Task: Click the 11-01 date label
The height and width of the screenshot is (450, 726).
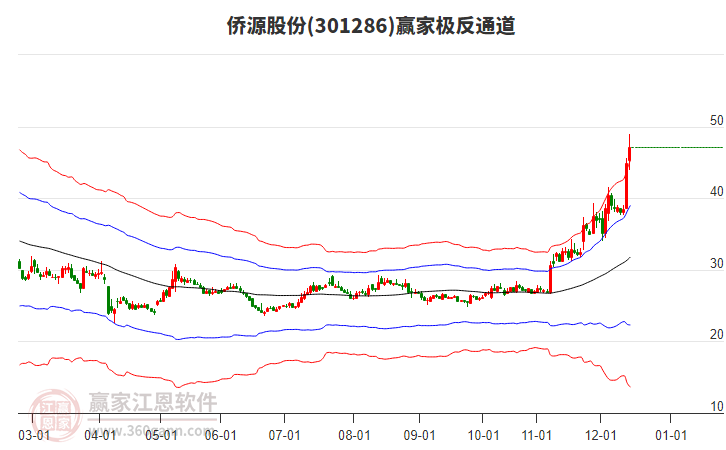Action: (x=537, y=436)
